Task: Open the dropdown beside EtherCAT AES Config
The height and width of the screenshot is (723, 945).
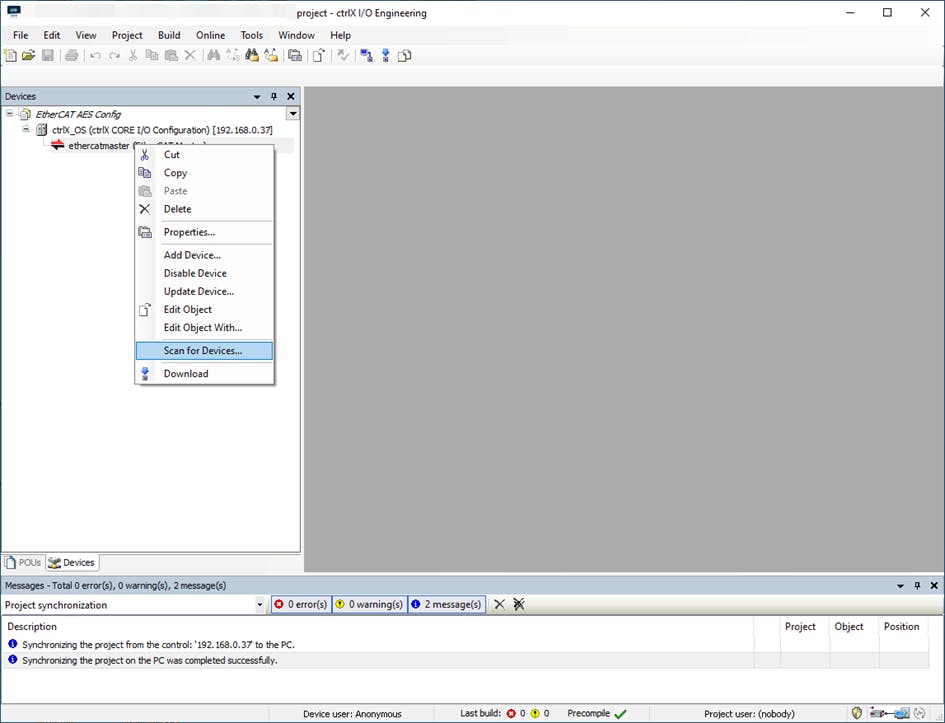Action: point(293,113)
